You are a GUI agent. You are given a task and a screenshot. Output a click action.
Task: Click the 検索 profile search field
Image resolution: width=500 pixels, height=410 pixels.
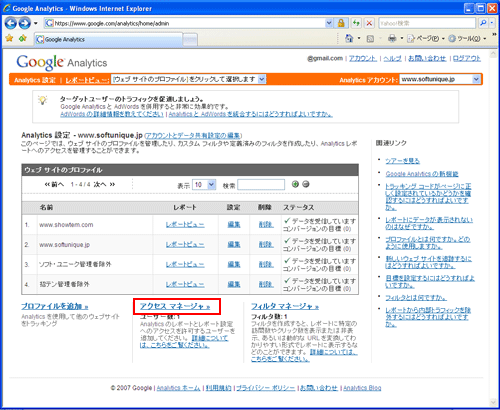click(x=261, y=185)
